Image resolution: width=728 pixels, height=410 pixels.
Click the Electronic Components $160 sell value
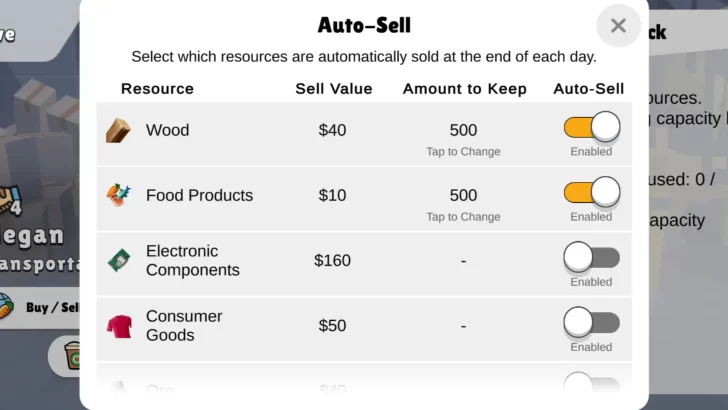click(333, 261)
